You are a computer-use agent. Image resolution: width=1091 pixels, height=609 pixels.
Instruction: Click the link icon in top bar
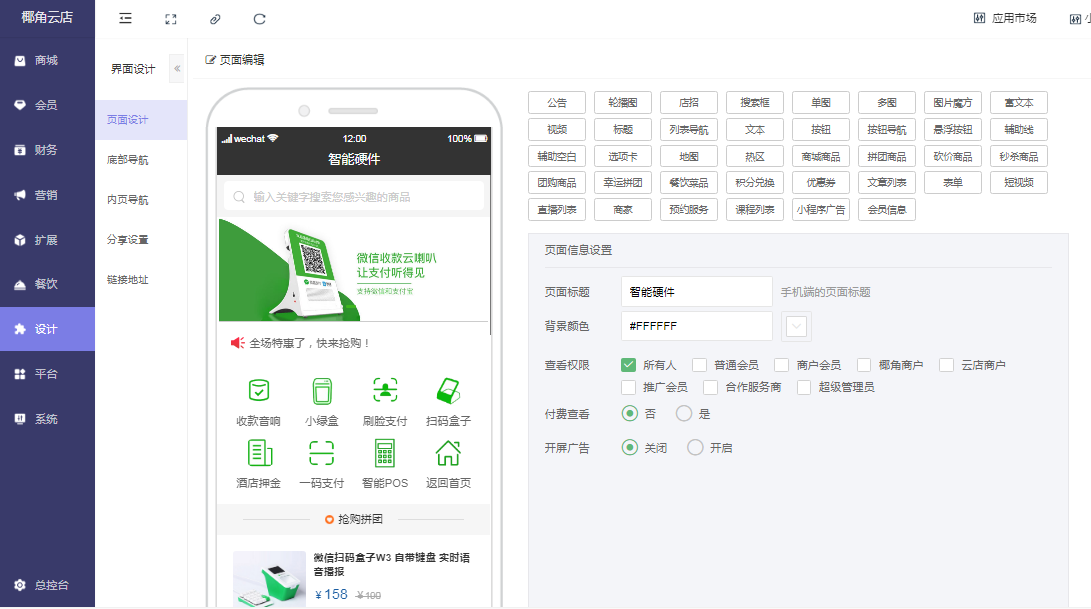coord(215,19)
